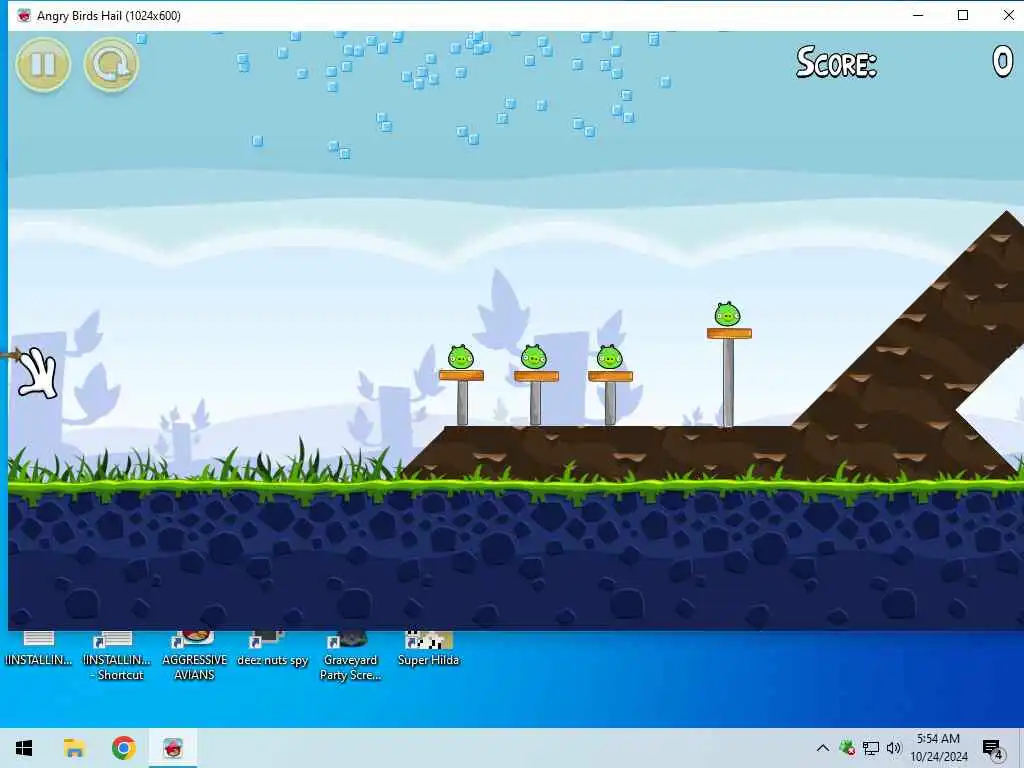Launch Google Chrome from the taskbar
The width and height of the screenshot is (1024, 768).
click(123, 748)
